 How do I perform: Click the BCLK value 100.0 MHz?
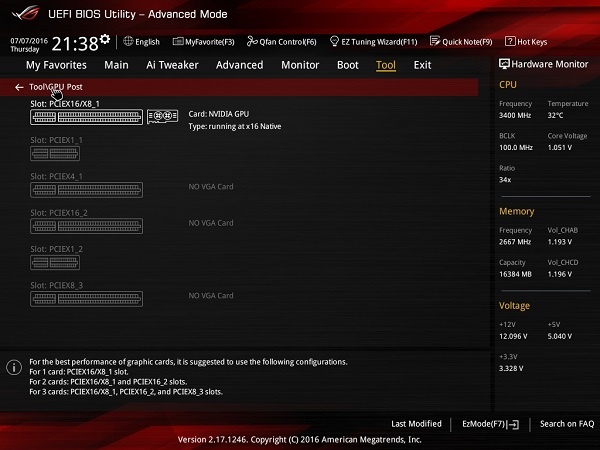pos(516,147)
